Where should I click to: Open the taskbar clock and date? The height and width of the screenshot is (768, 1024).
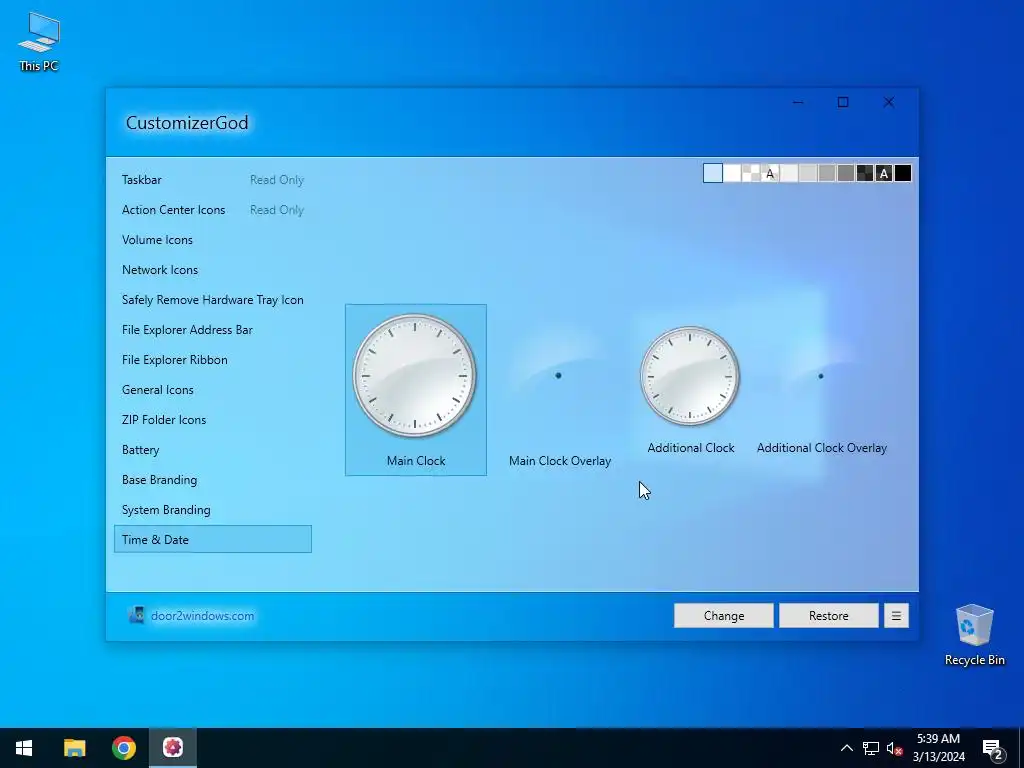(x=938, y=748)
